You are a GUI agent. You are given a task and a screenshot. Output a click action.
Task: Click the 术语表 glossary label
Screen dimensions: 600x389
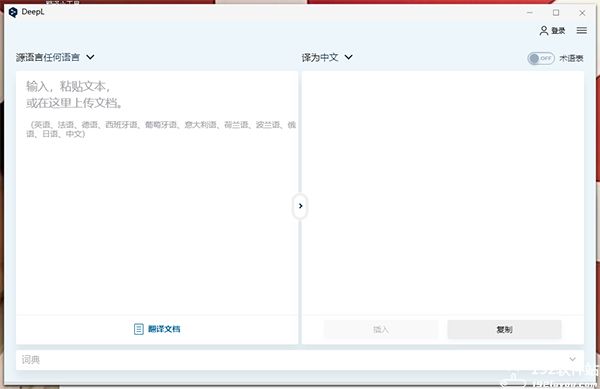coord(571,58)
